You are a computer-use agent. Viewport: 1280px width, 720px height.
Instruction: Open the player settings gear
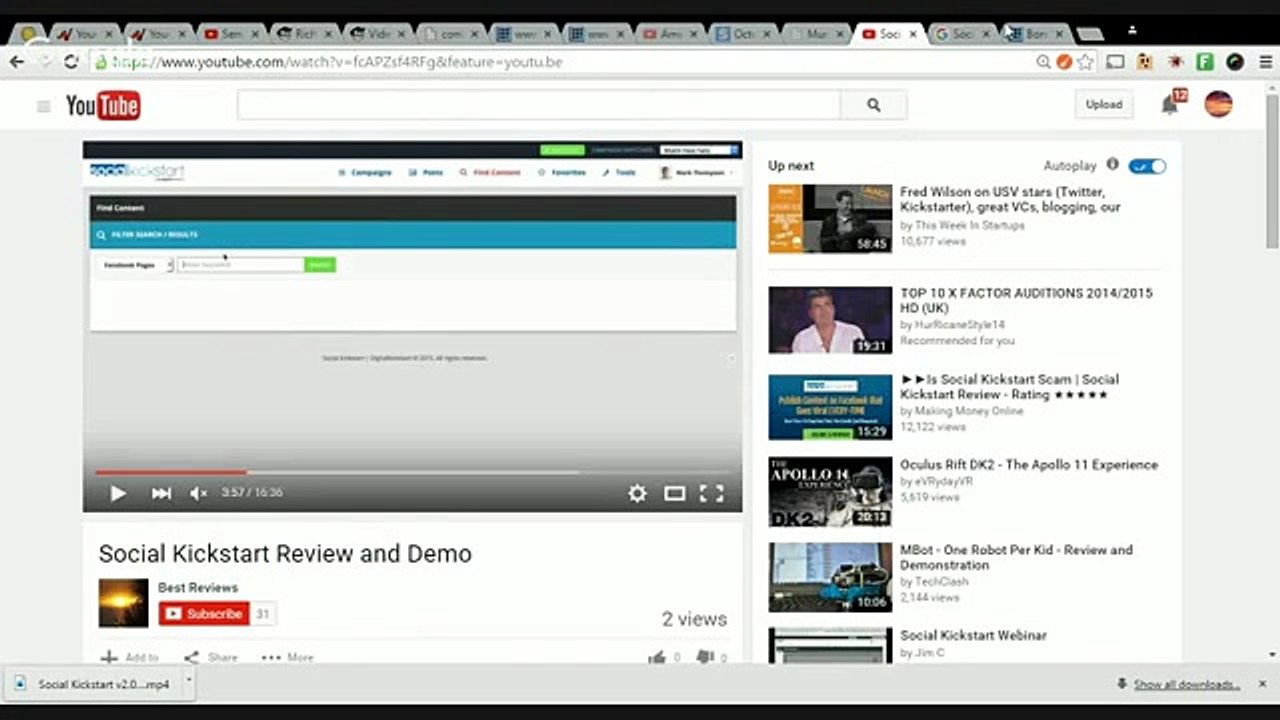(637, 493)
